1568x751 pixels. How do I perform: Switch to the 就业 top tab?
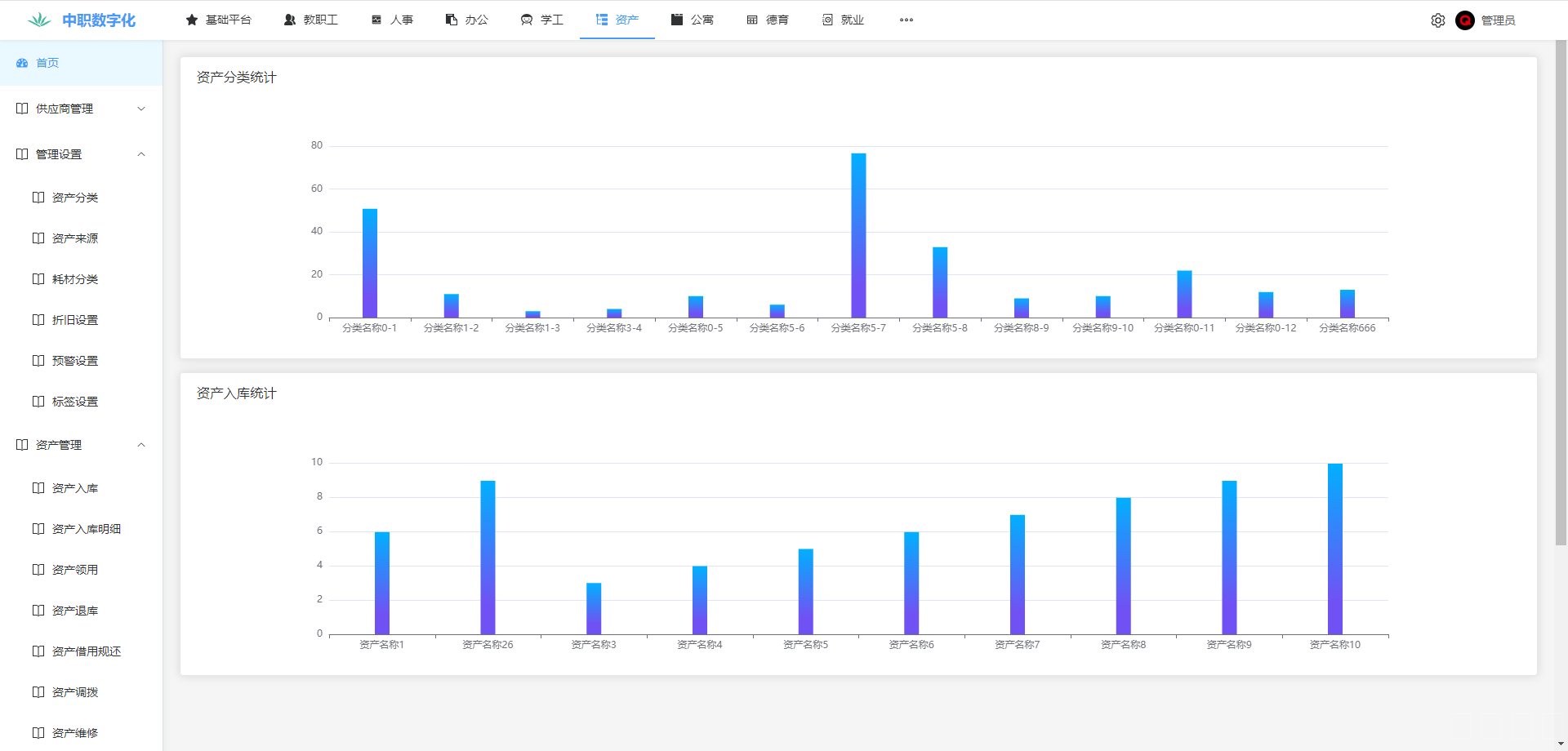coord(852,20)
